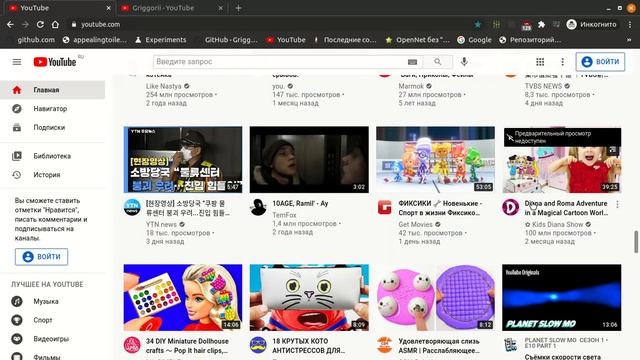Viewport: 640px width, 360px height.
Task: Open the YouTube apps grid
Action: click(x=540, y=62)
